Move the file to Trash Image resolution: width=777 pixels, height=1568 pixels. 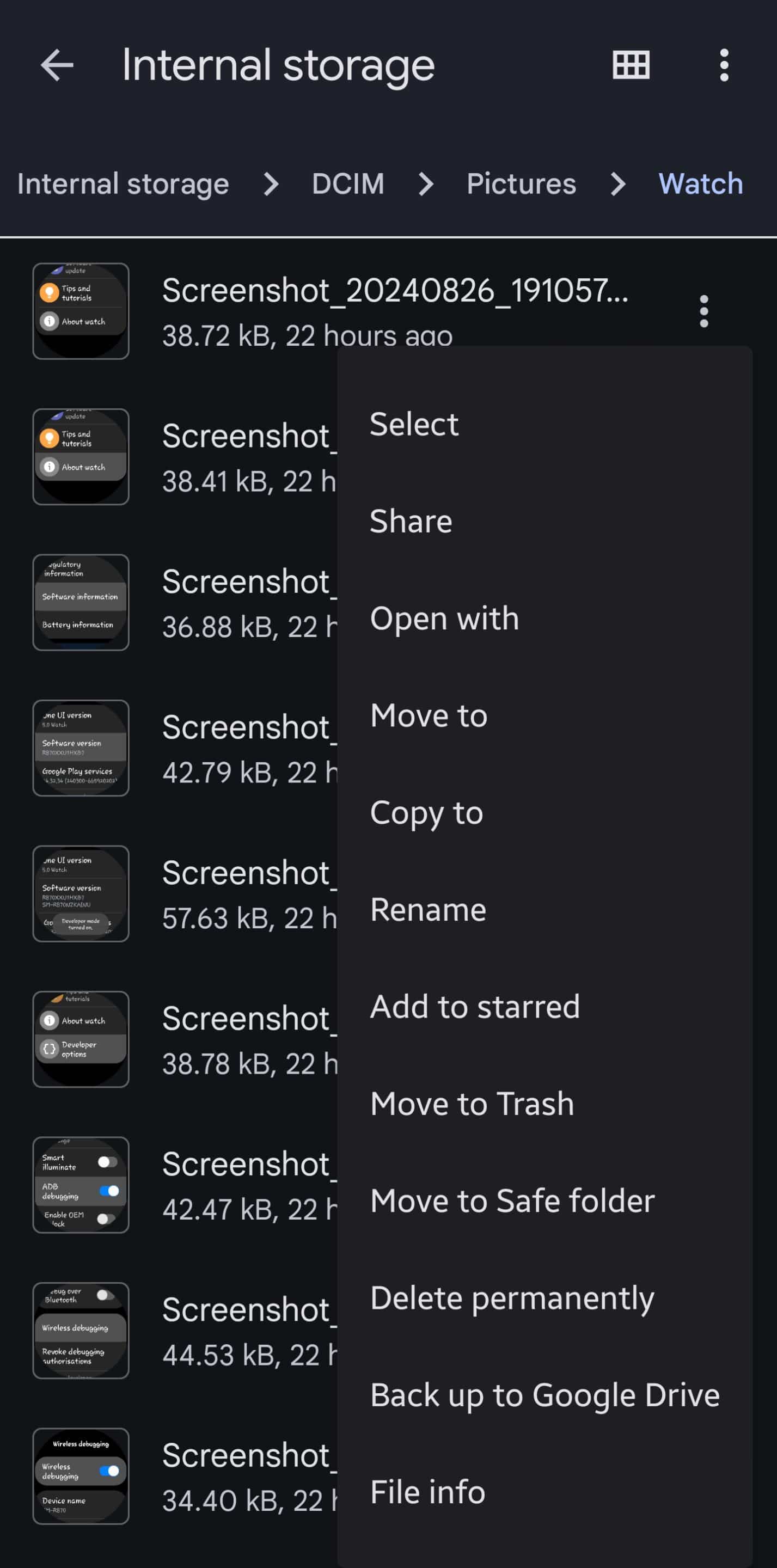(472, 1104)
